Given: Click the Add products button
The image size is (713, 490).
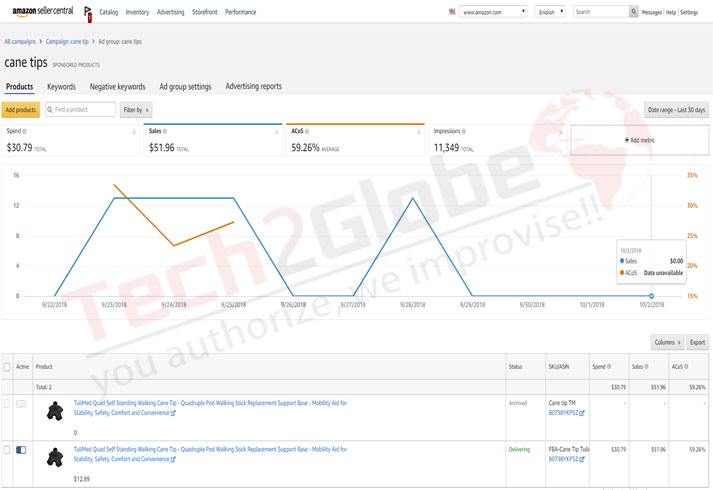Looking at the screenshot, I should (21, 109).
